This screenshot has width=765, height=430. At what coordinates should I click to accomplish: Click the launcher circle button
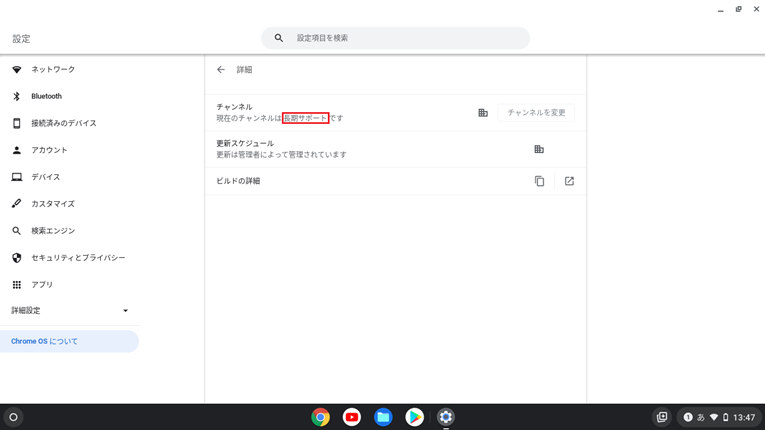13,417
